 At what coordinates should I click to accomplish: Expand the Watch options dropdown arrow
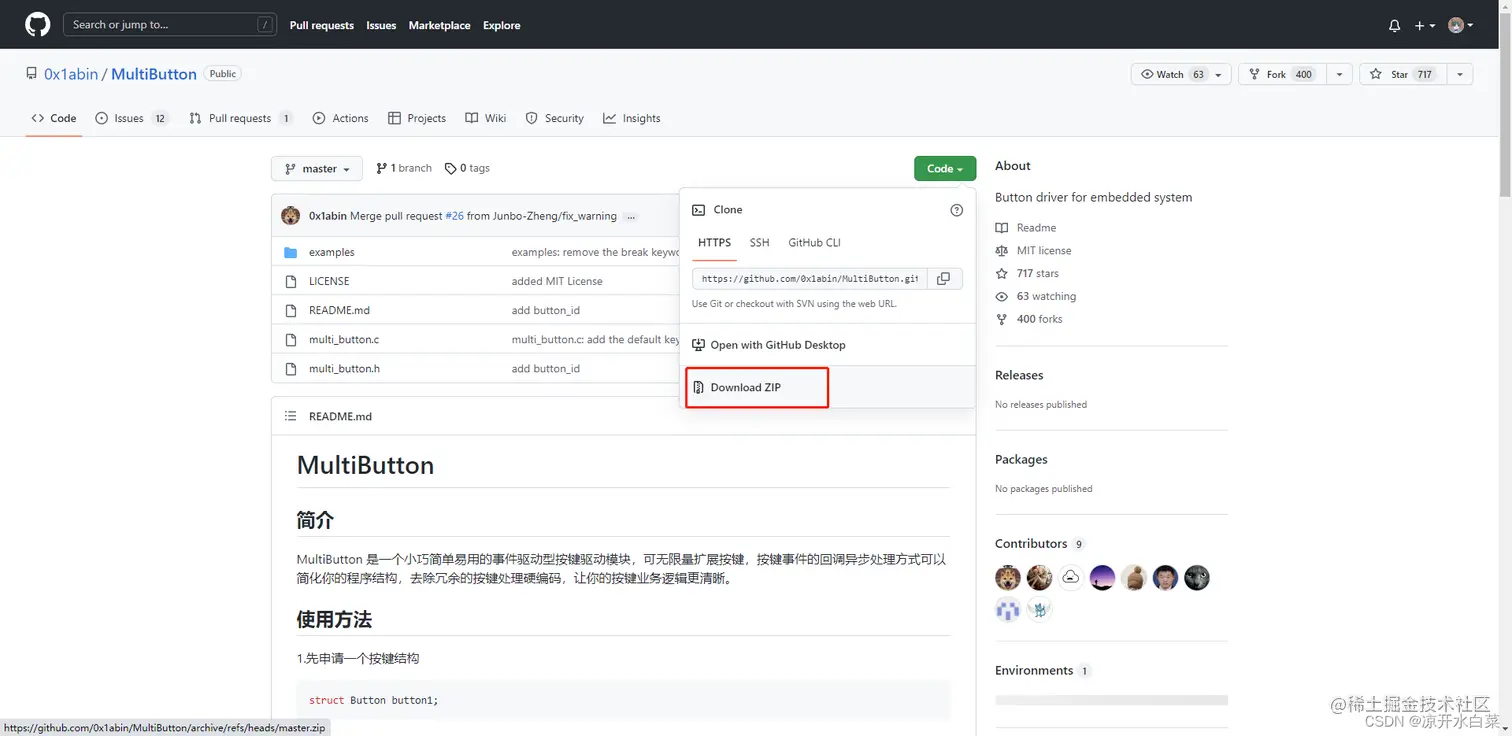(x=1220, y=75)
